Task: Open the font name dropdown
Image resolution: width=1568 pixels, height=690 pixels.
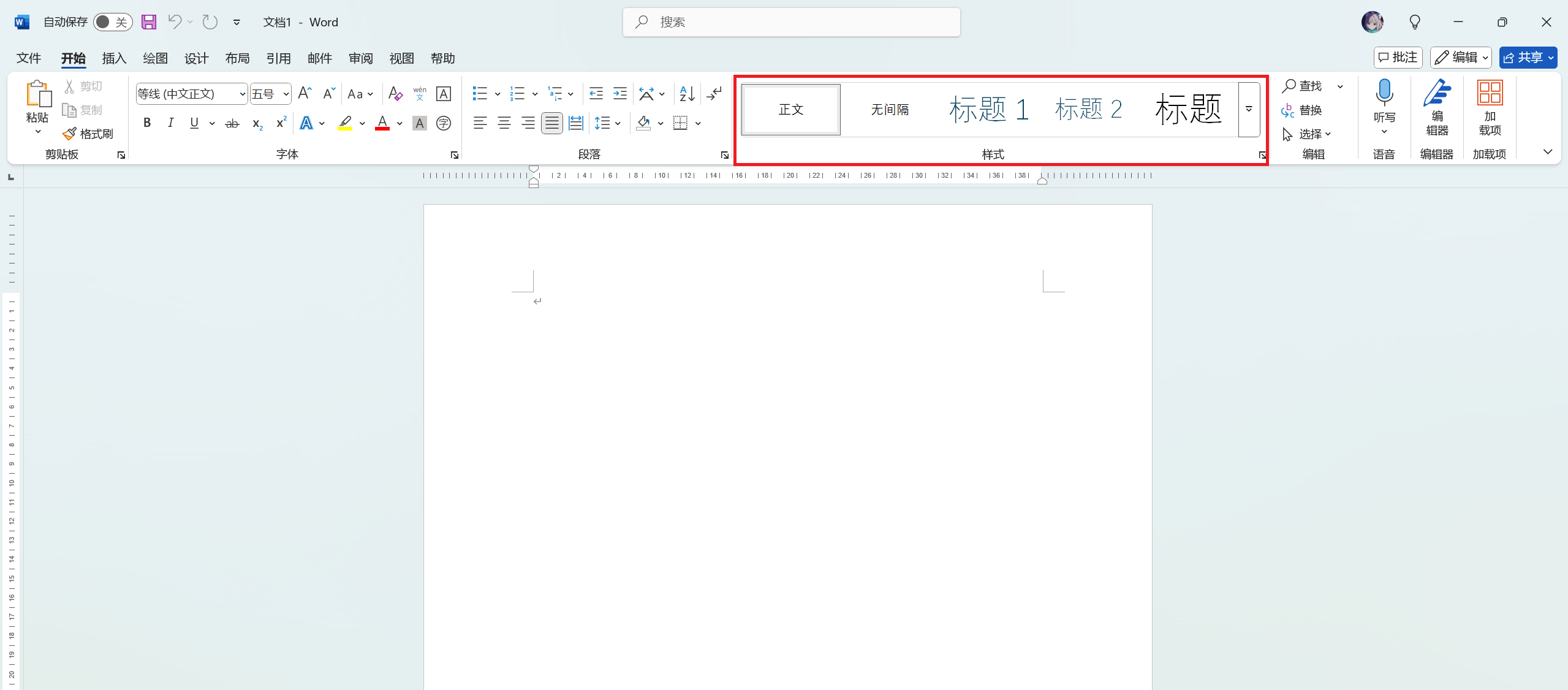Action: (x=243, y=94)
